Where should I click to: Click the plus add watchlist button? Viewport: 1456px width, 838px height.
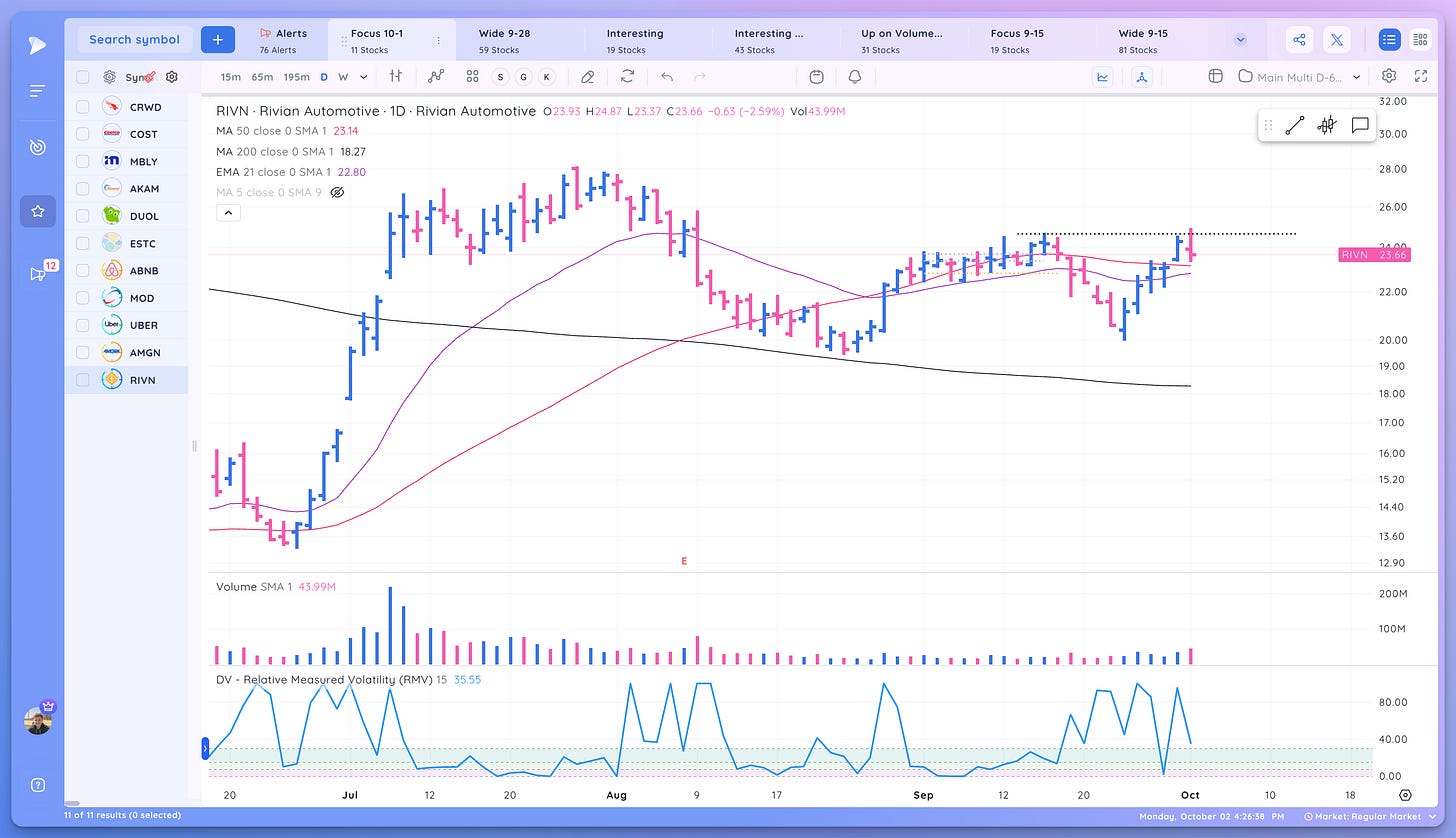click(217, 39)
